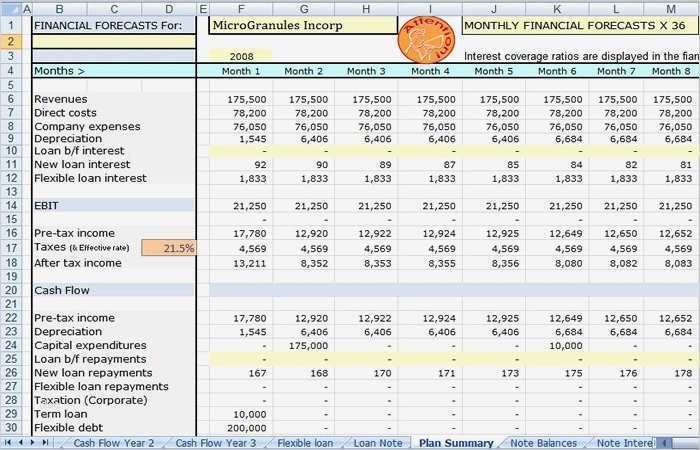Click Month 6 capital expenditures 10,000
700x450 pixels.
[x=565, y=346]
